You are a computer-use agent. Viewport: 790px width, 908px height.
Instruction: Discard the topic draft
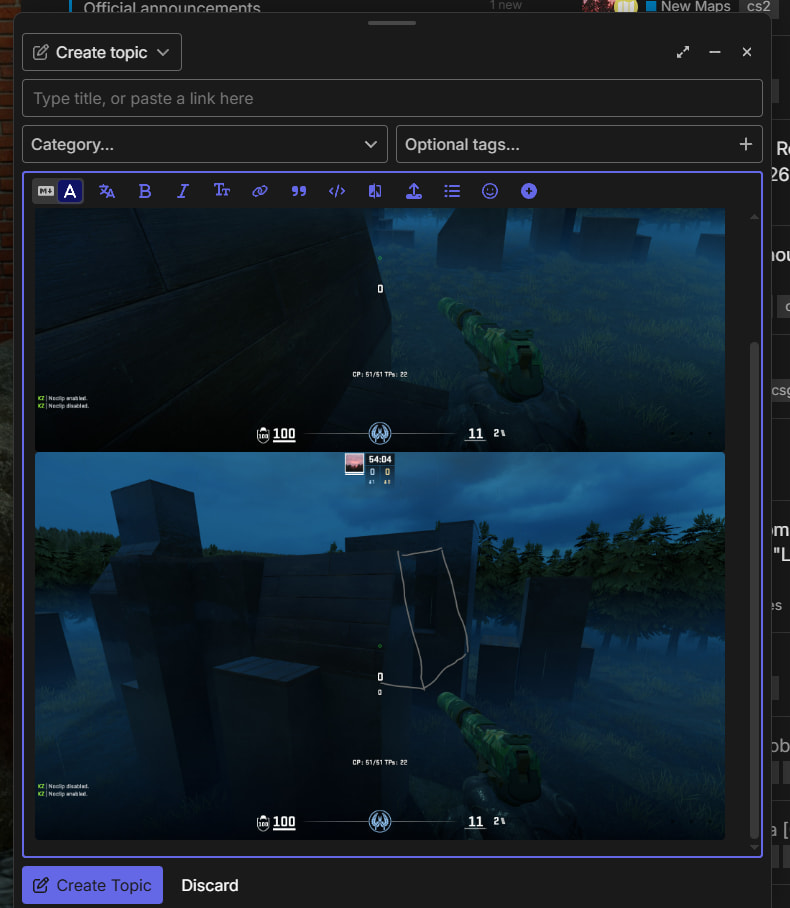tap(210, 885)
